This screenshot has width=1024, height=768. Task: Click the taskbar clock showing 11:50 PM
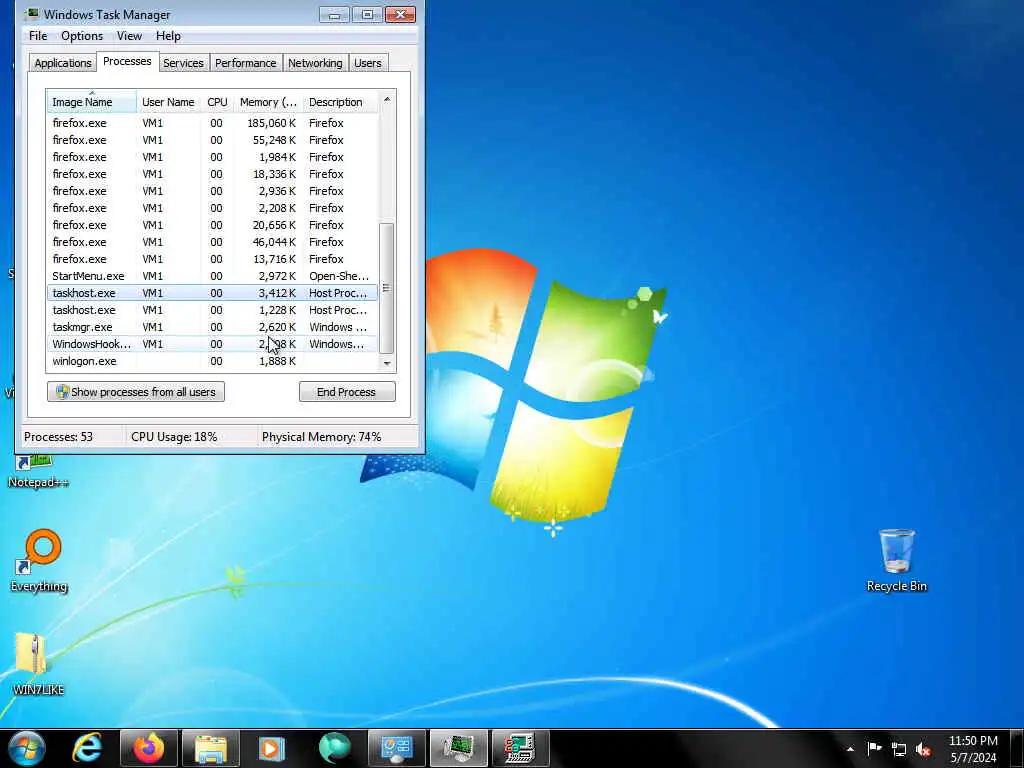[x=973, y=749]
